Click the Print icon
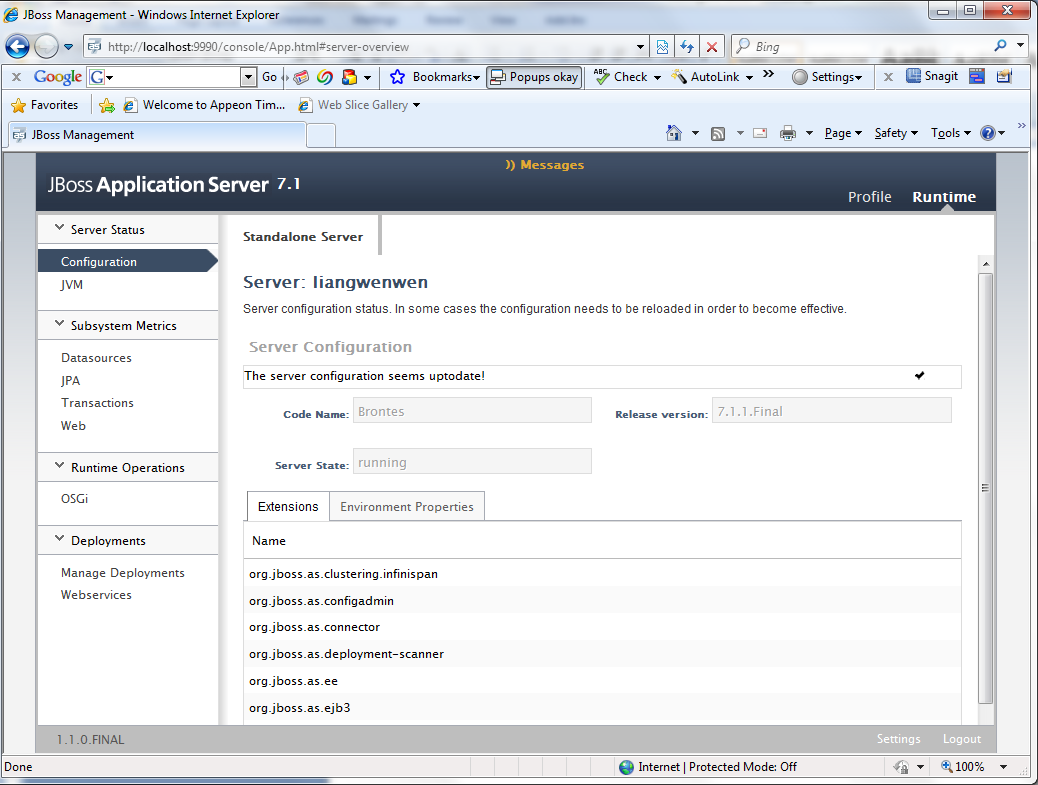Screen dimensions: 1038x785 [788, 134]
